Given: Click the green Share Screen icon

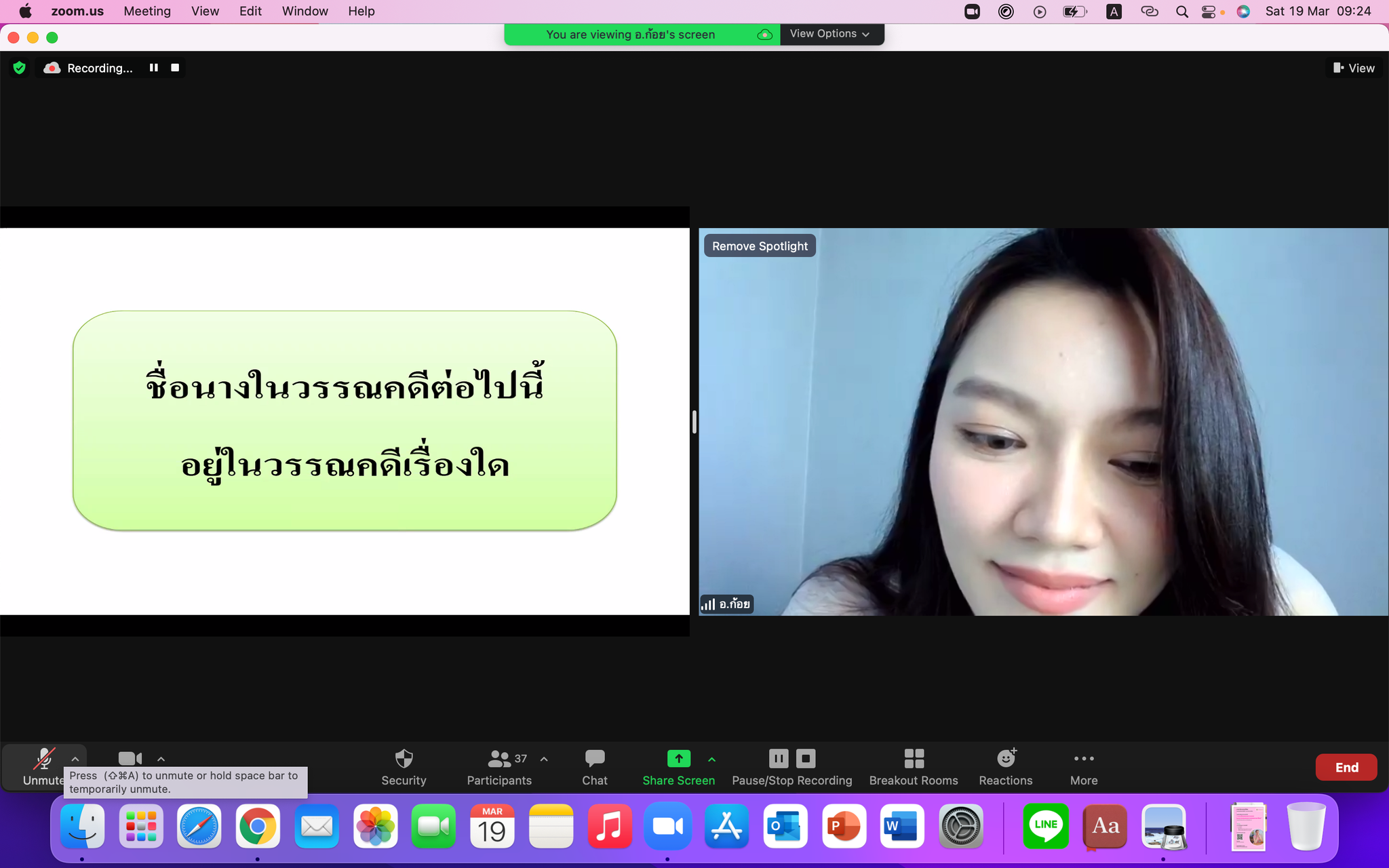Looking at the screenshot, I should [x=678, y=759].
